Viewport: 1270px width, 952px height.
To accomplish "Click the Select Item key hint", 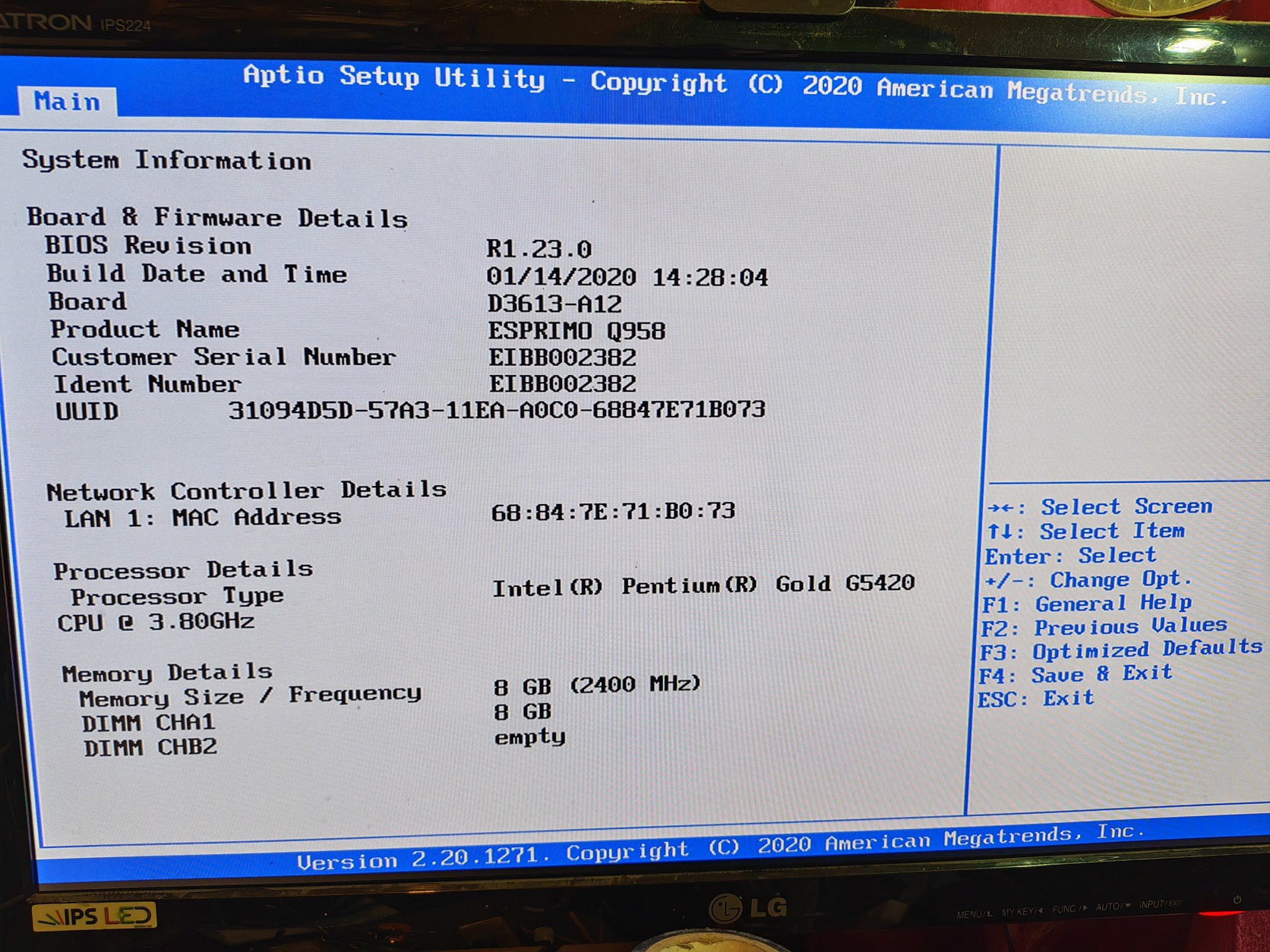I will tap(1086, 531).
